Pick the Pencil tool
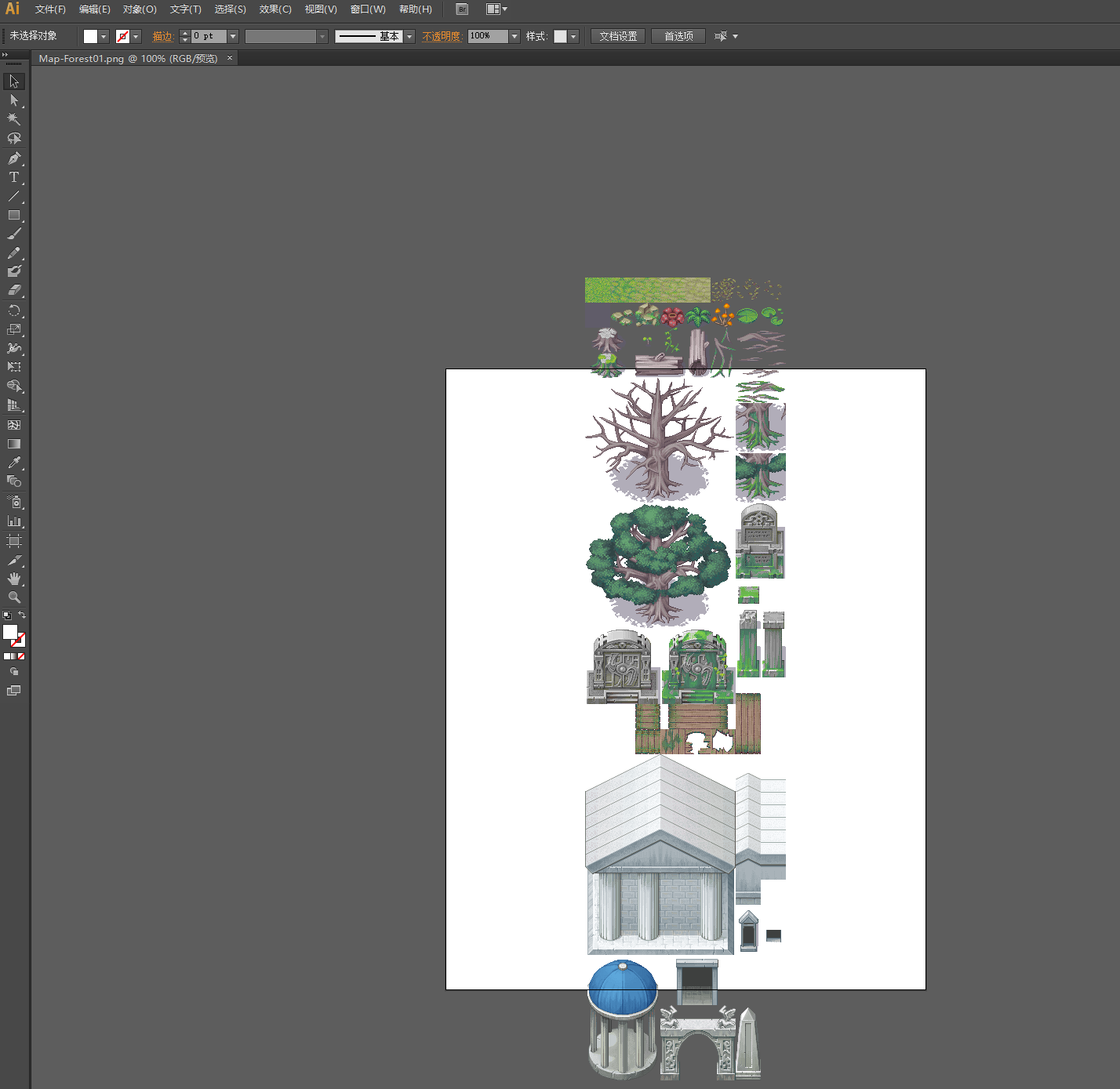 pos(14,252)
